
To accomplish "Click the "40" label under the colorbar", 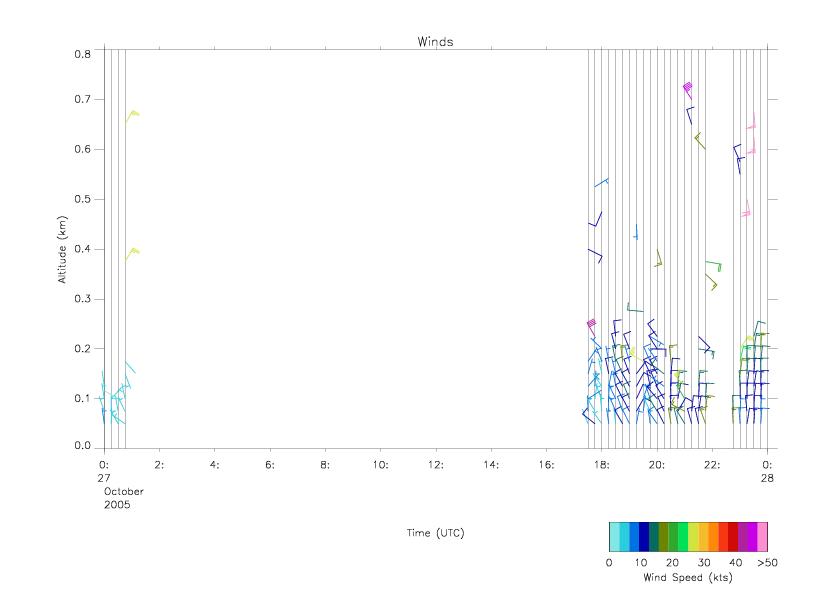I will click(x=735, y=562).
